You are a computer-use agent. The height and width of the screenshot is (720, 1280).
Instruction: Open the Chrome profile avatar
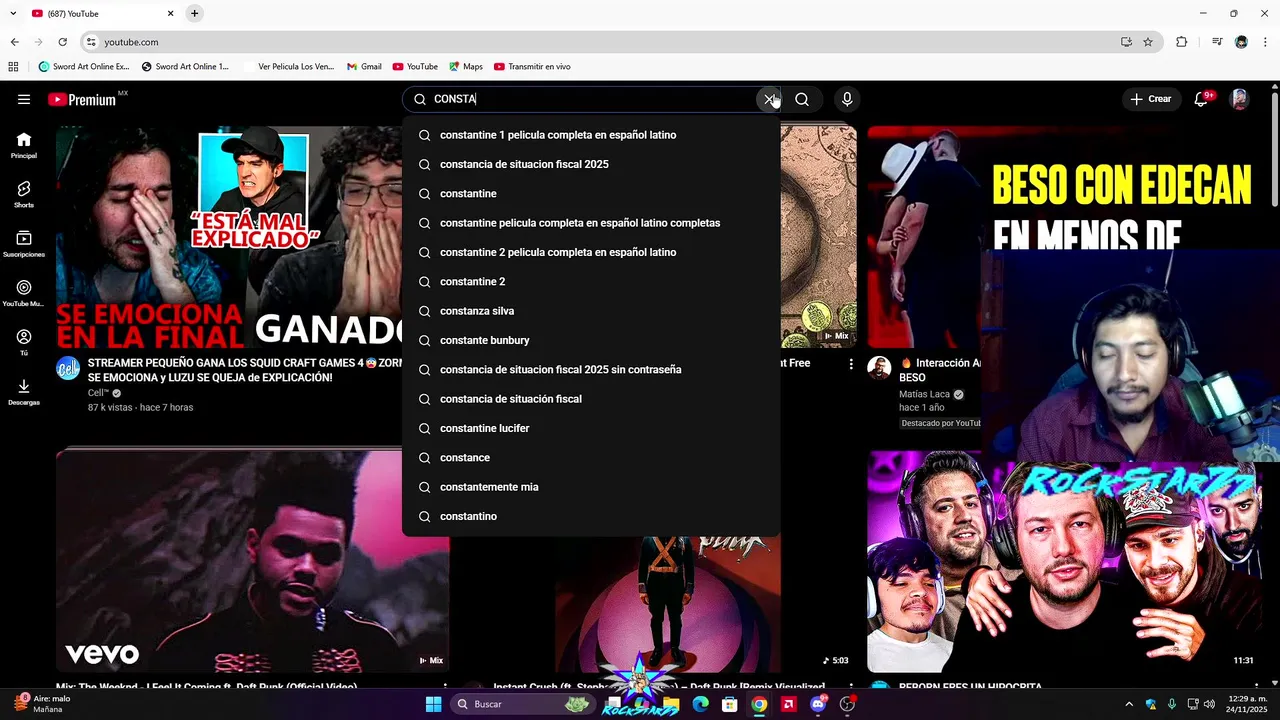[1241, 42]
